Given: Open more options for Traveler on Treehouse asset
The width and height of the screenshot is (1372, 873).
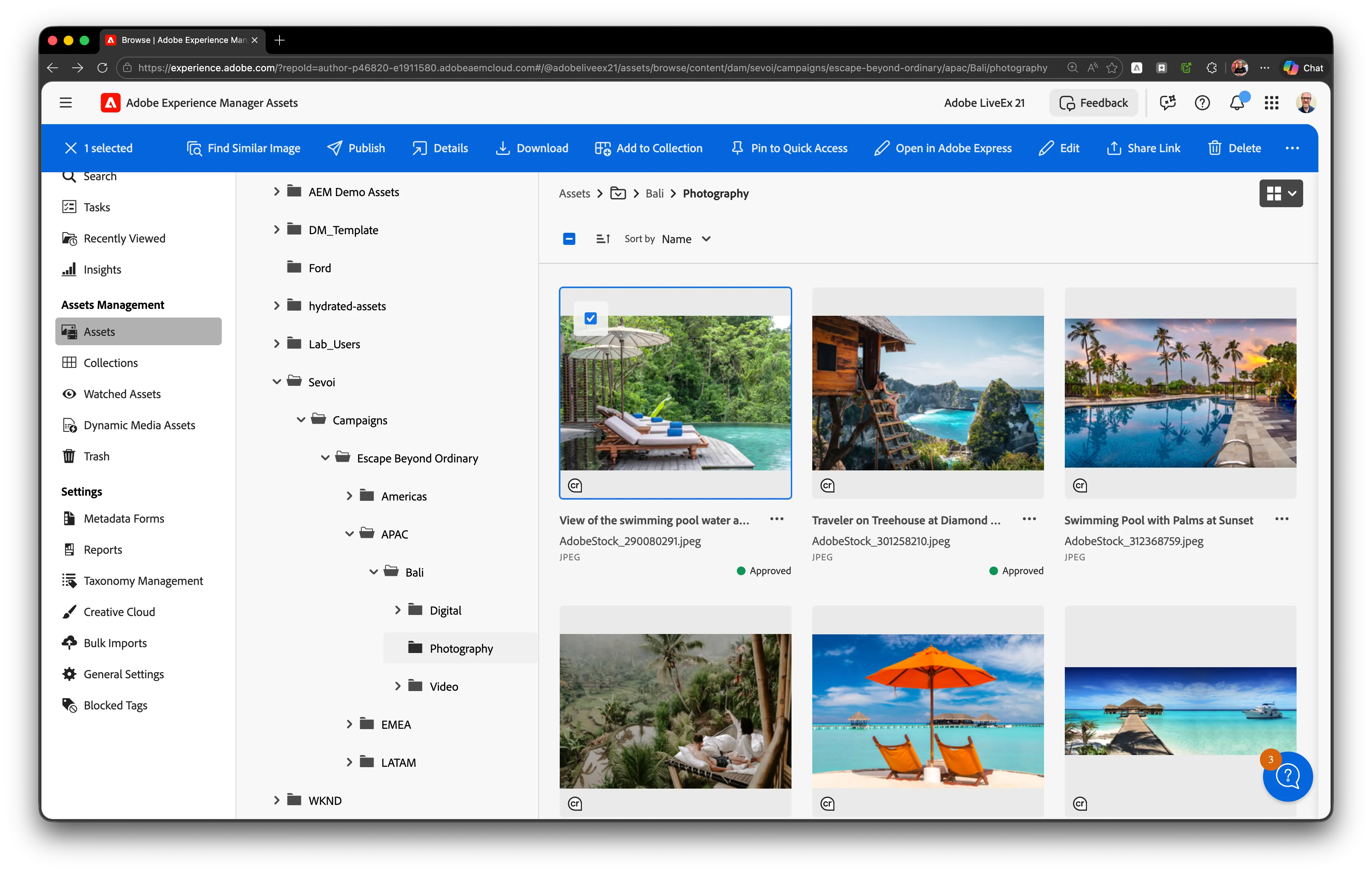Looking at the screenshot, I should (1029, 519).
